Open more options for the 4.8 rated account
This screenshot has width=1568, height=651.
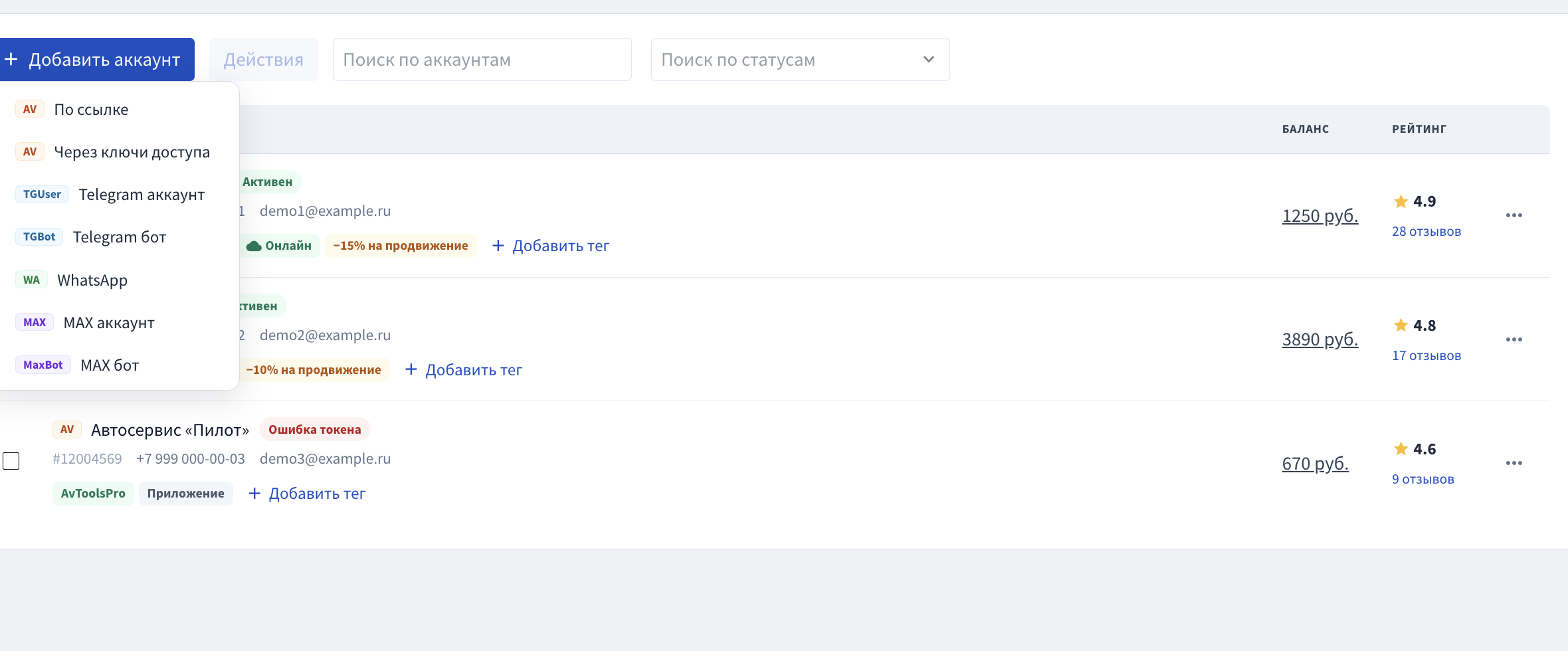(1514, 339)
